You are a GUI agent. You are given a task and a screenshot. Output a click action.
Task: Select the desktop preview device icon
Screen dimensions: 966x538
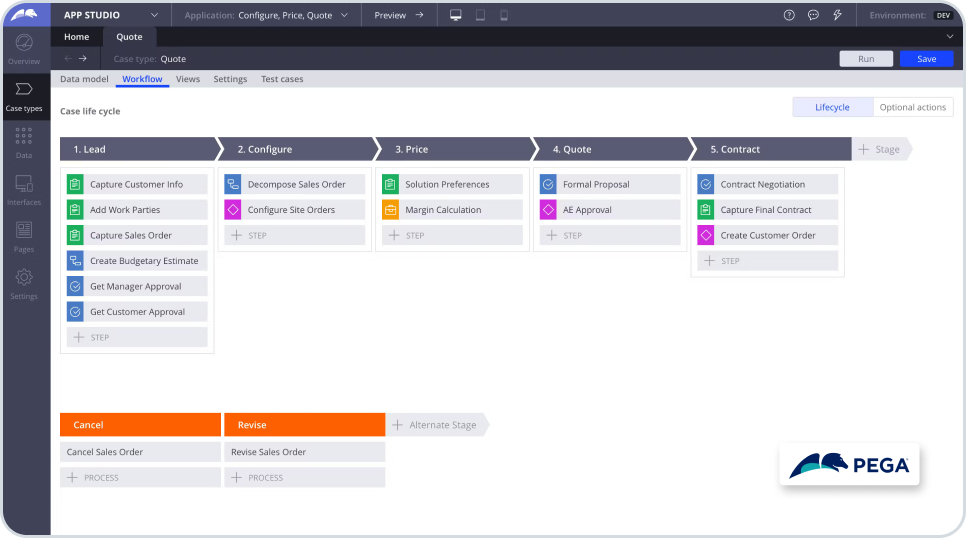point(455,15)
